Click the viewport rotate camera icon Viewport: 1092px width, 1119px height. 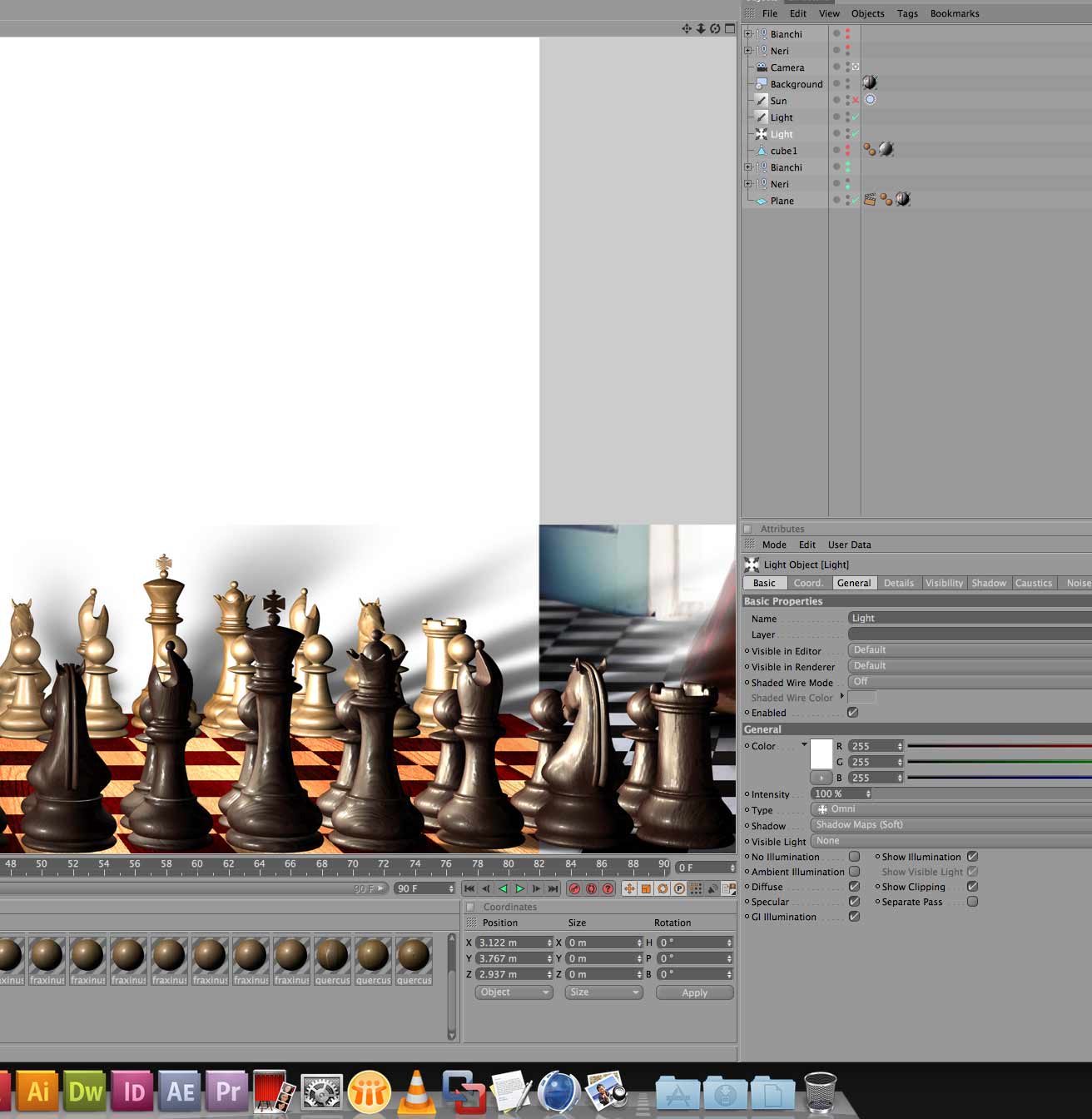(715, 28)
